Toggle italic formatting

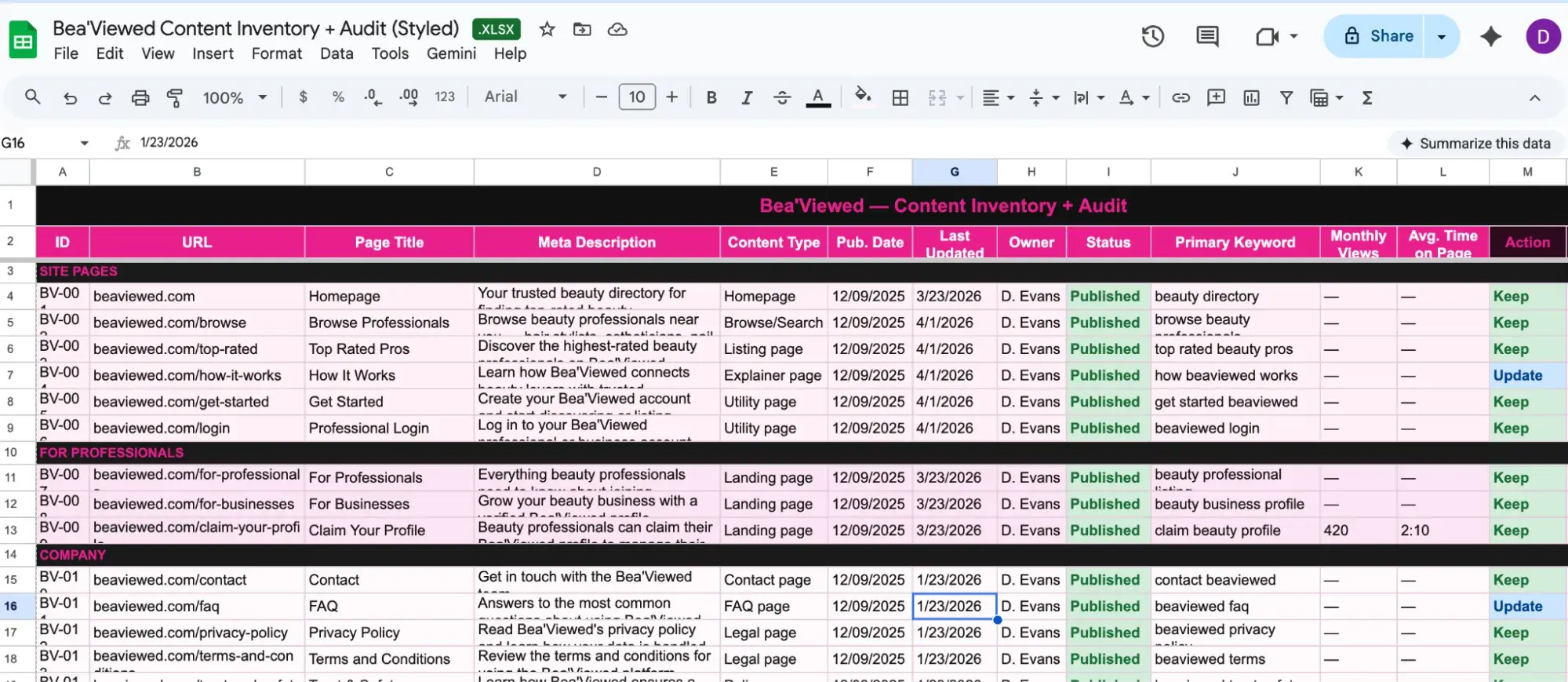747,98
